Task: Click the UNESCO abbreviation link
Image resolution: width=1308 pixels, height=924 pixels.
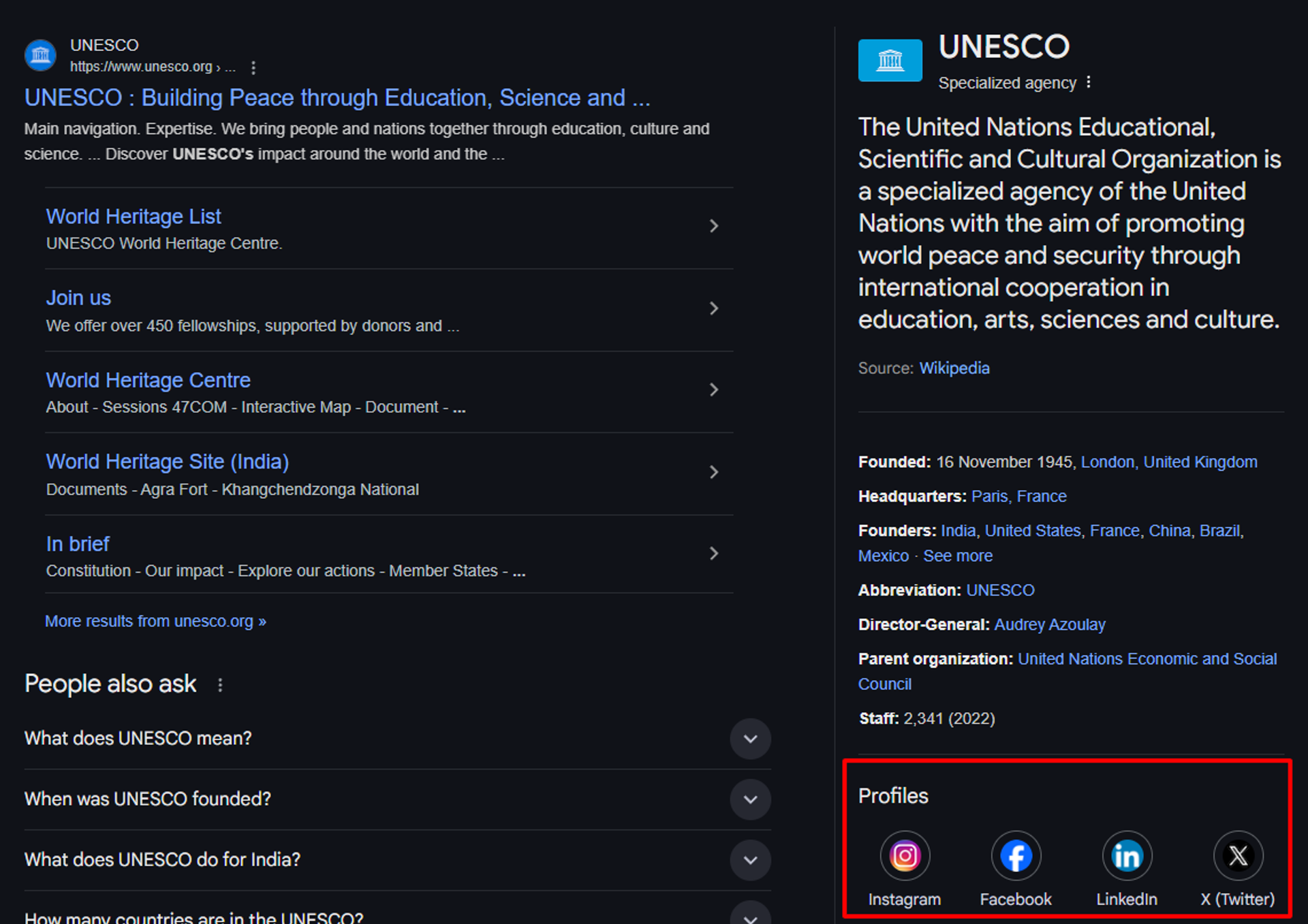Action: 1000,590
